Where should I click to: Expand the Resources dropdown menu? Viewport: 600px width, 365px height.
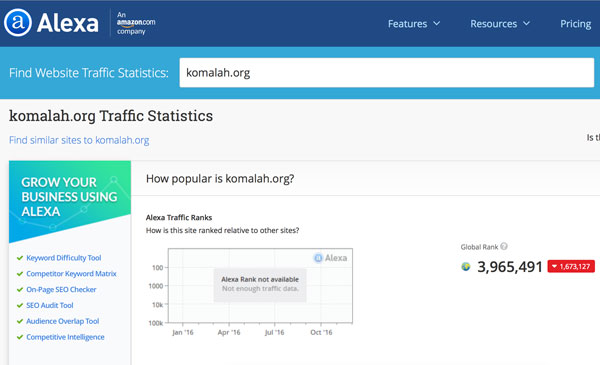[500, 24]
